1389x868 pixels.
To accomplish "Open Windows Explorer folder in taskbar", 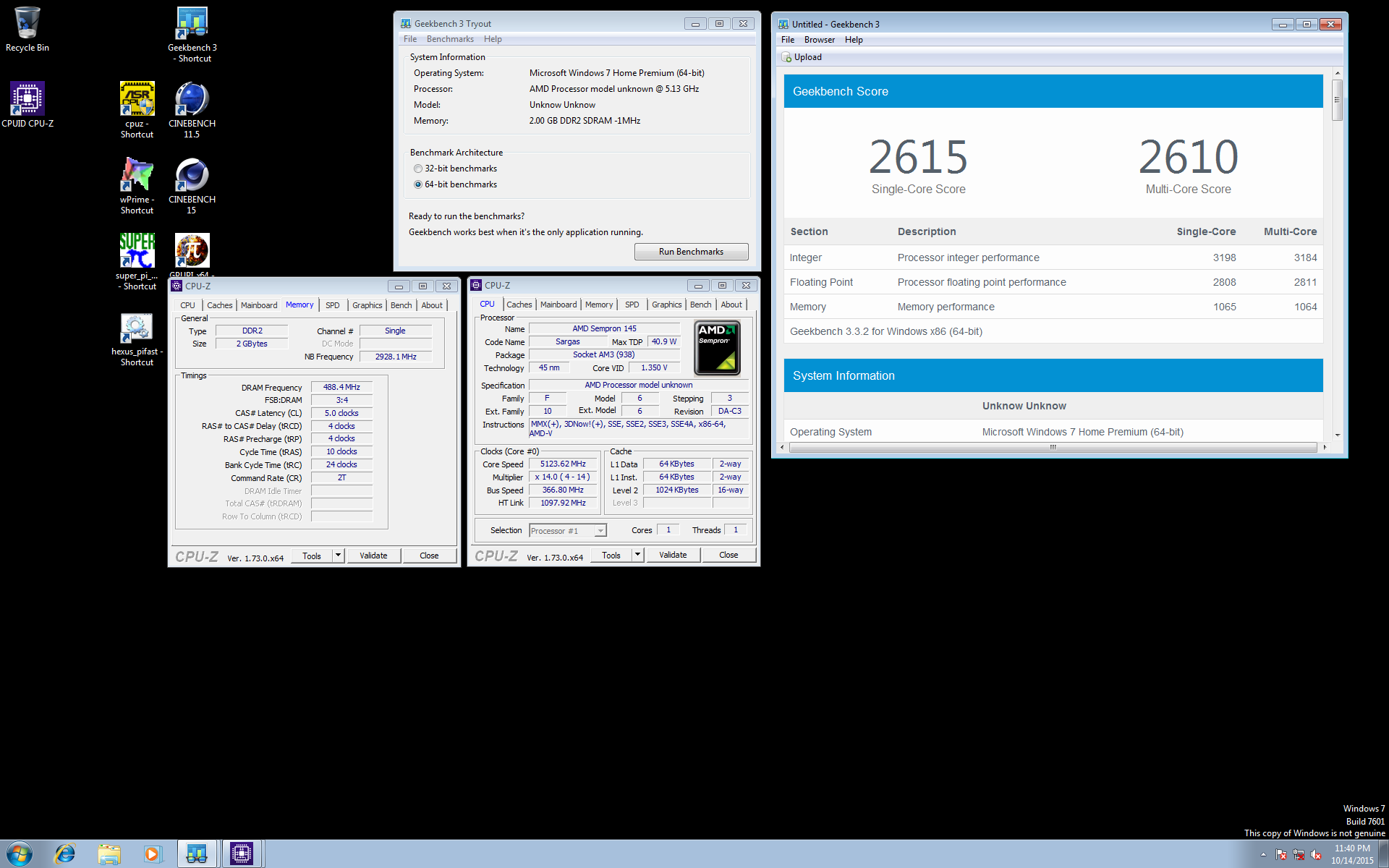I will pyautogui.click(x=109, y=854).
